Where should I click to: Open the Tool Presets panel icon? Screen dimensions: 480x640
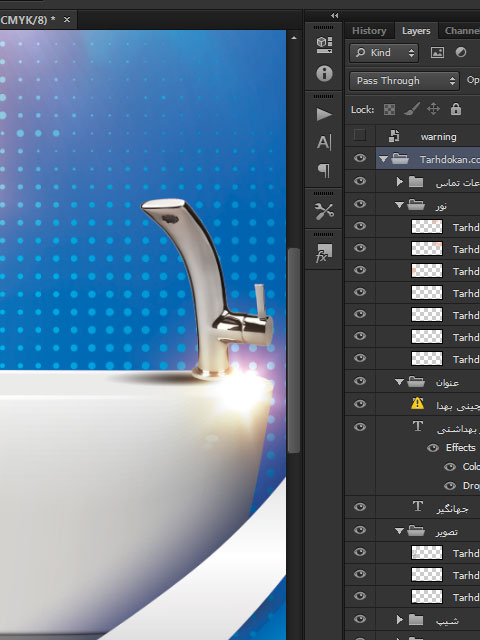pos(324,211)
